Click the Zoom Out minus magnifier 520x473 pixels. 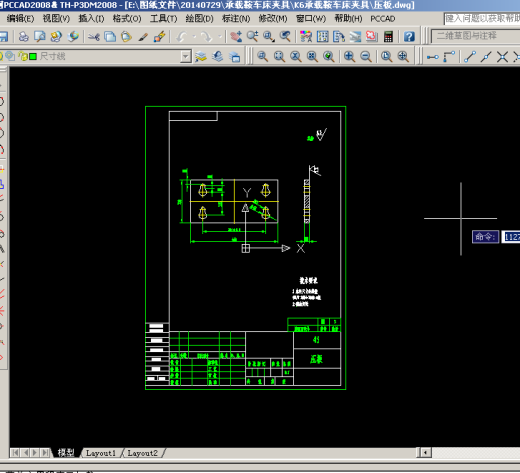[366, 56]
